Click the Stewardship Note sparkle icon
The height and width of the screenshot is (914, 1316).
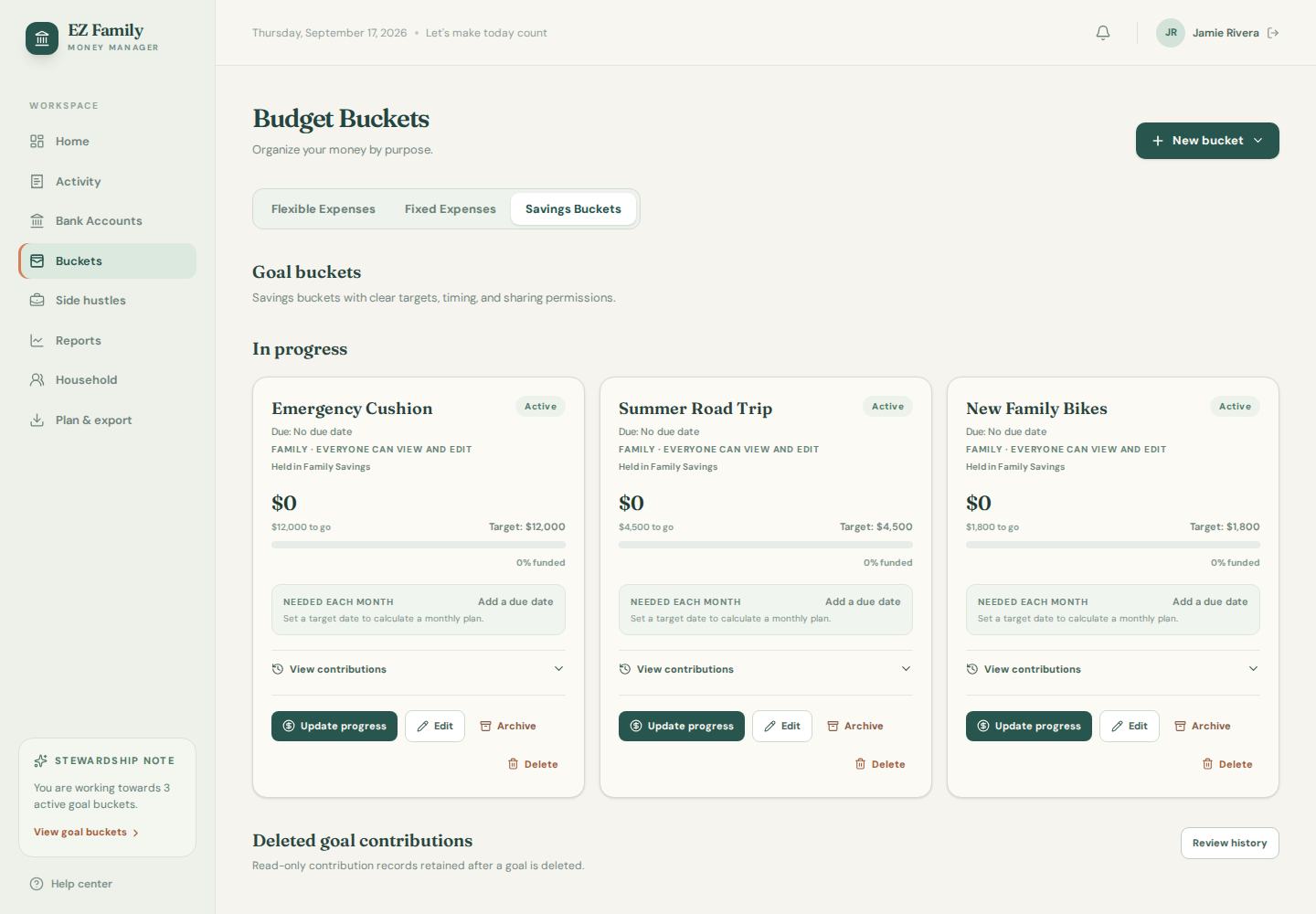click(x=40, y=760)
